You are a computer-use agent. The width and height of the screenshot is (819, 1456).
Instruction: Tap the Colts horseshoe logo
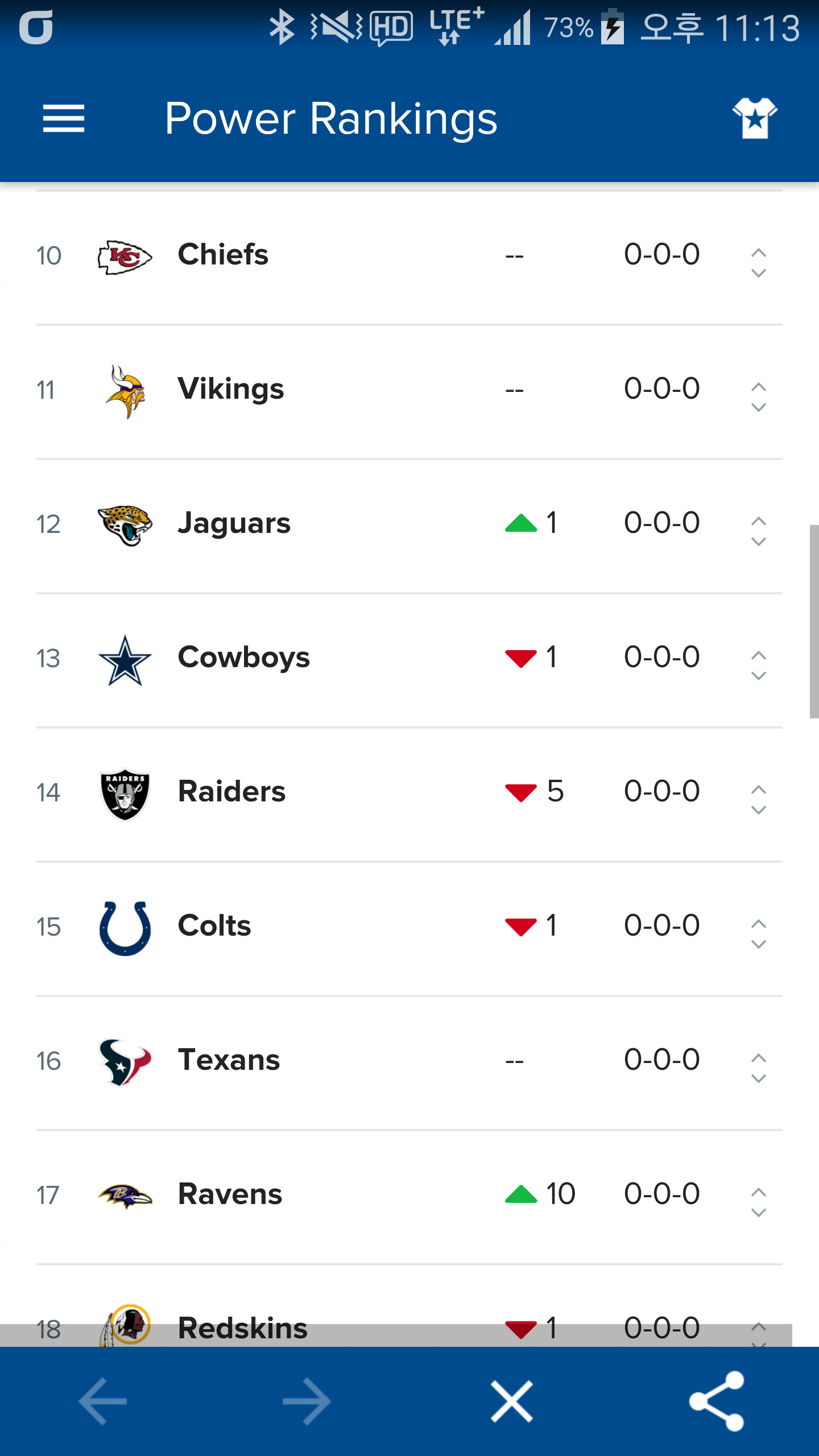[125, 928]
